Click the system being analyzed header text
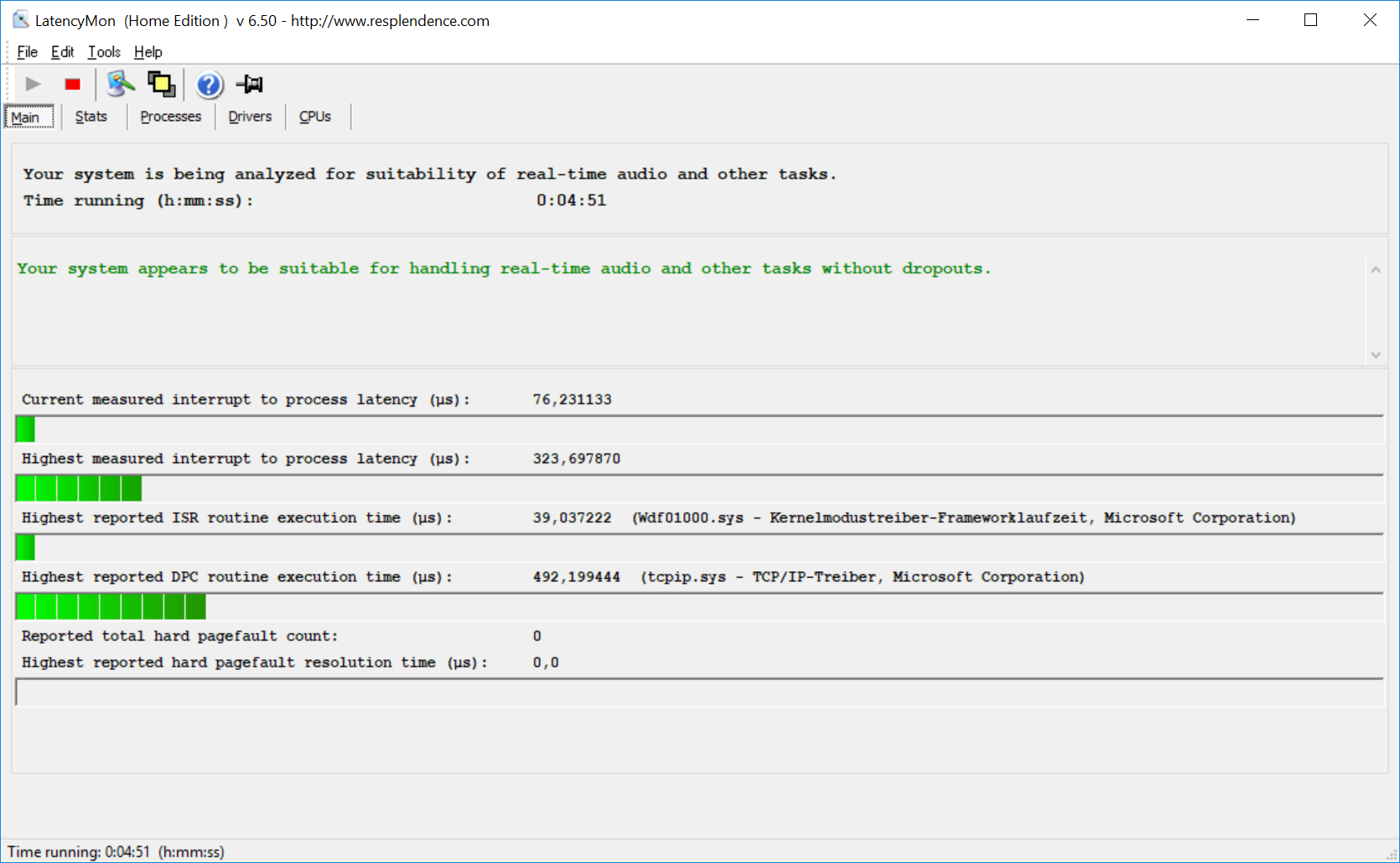The image size is (1400, 863). coord(429,174)
